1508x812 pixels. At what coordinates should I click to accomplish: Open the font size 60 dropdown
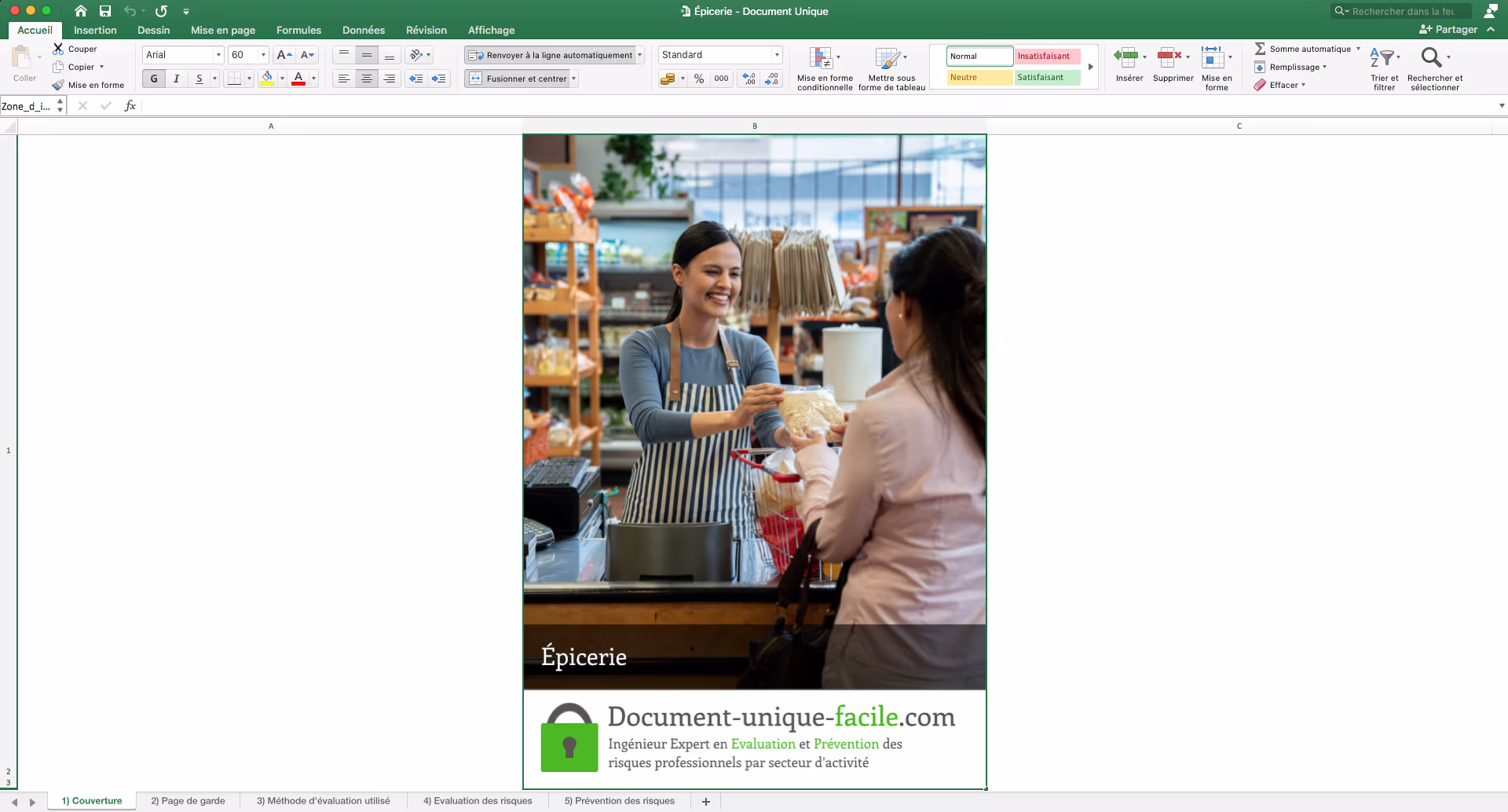263,55
